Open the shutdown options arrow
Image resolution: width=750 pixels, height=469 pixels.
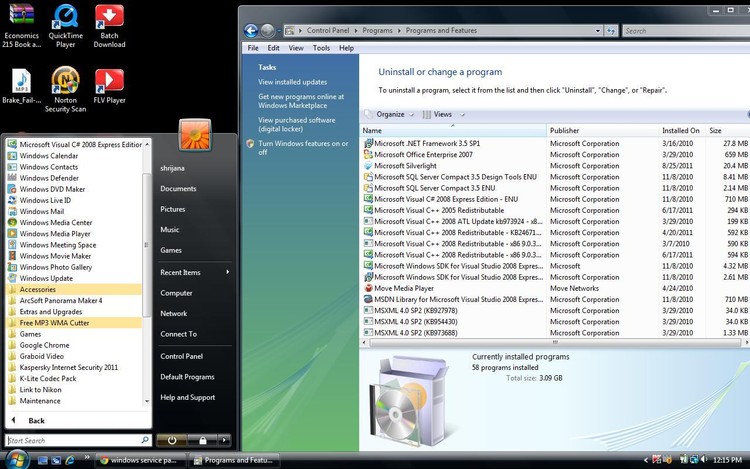(225, 440)
